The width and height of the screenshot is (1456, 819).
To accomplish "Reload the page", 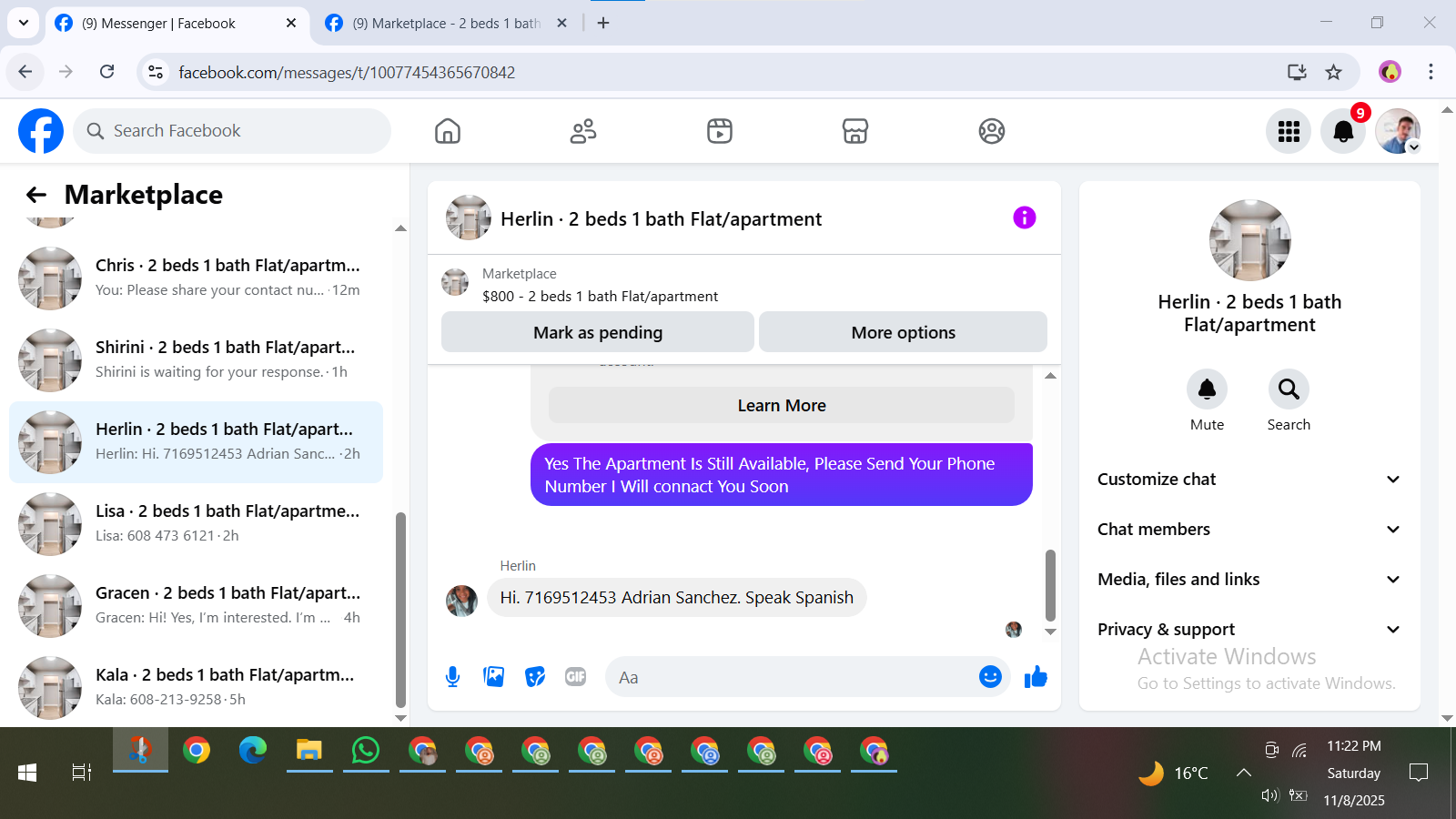I will [106, 72].
